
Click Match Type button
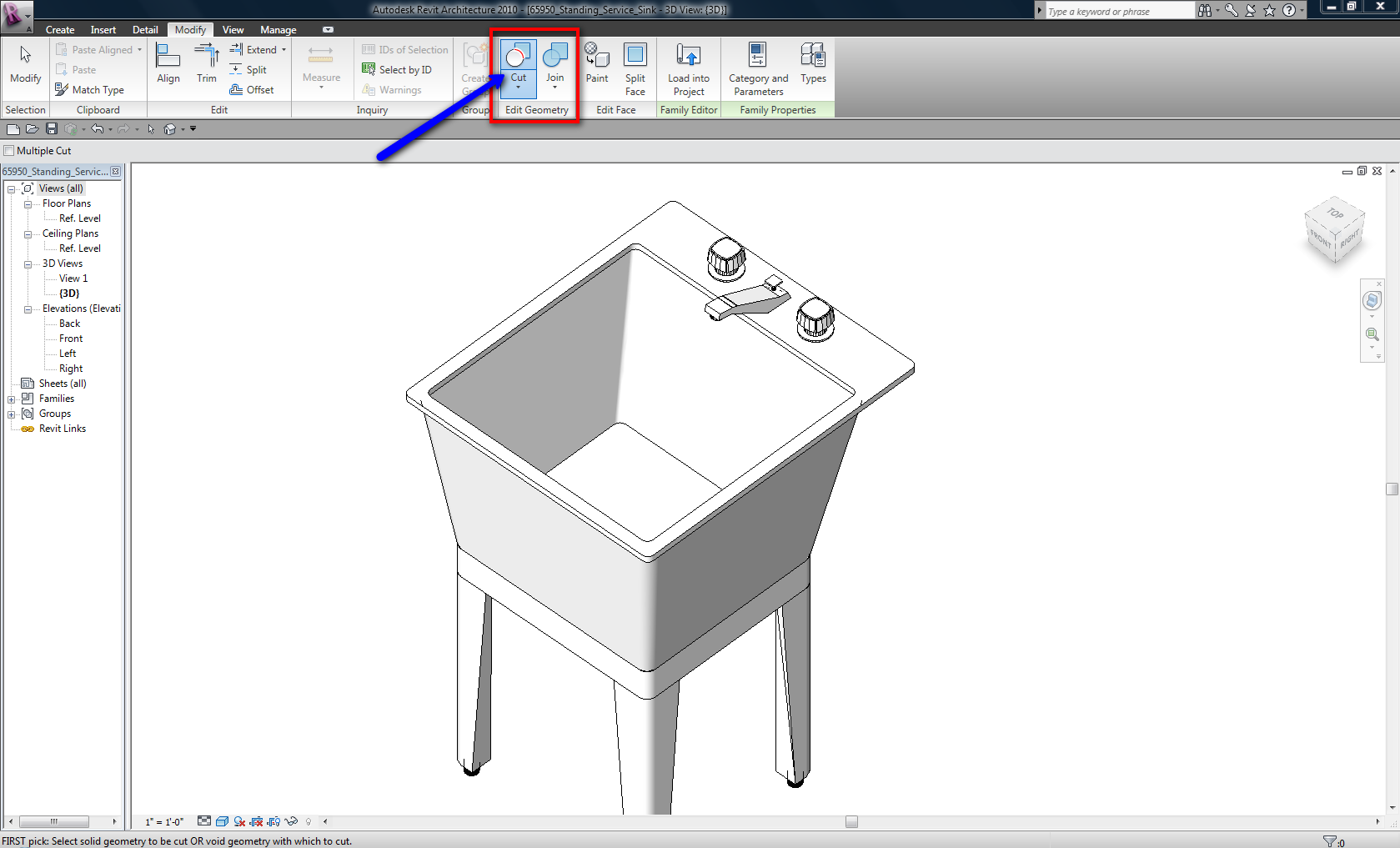click(90, 90)
